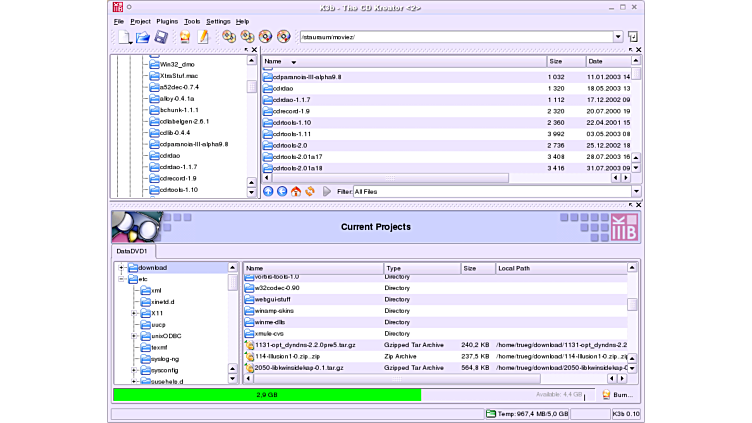Click into the /staumsum/moviez/ path field

pos(457,37)
